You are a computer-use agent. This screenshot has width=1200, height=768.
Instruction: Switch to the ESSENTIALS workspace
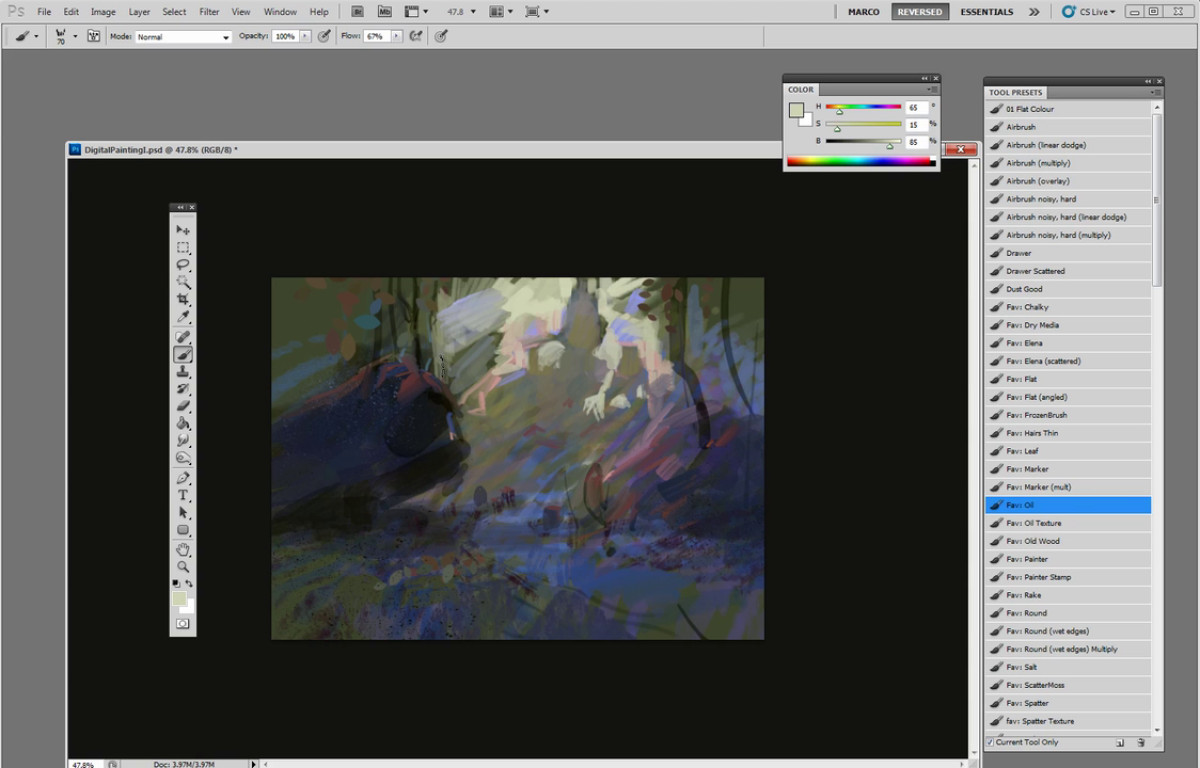[986, 12]
